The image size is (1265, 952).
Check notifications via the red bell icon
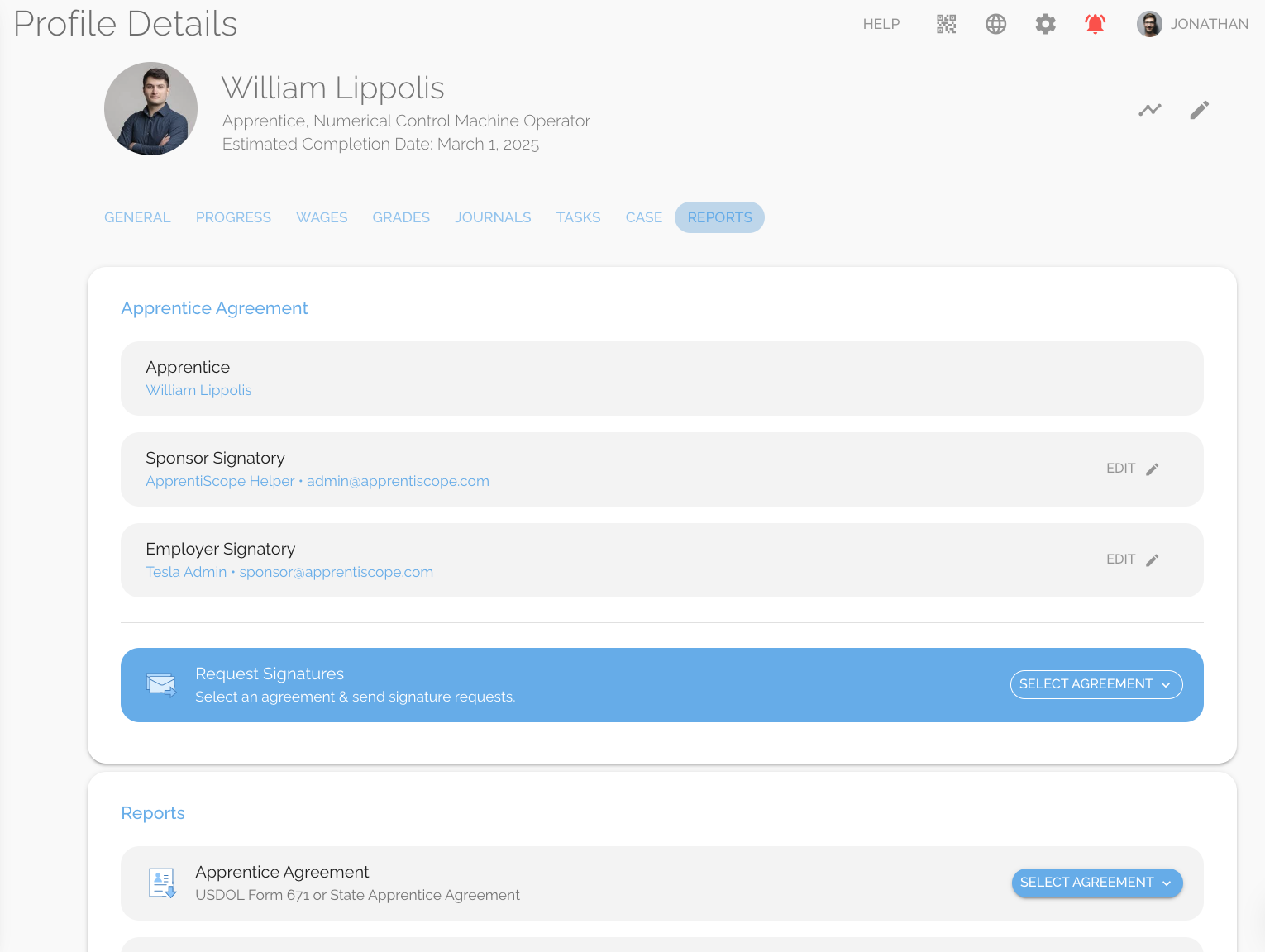(x=1095, y=24)
